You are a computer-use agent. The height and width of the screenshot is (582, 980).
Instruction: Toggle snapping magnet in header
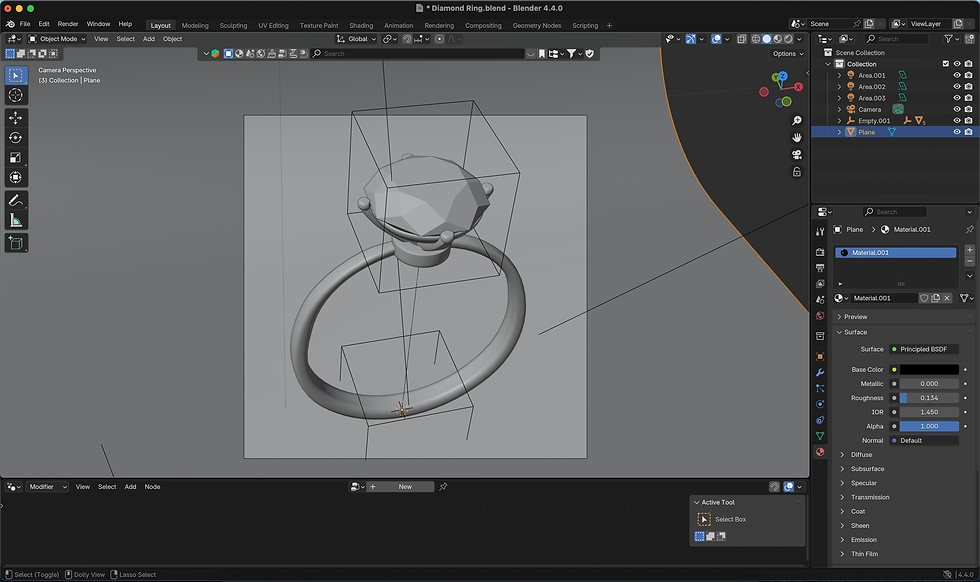pos(407,39)
